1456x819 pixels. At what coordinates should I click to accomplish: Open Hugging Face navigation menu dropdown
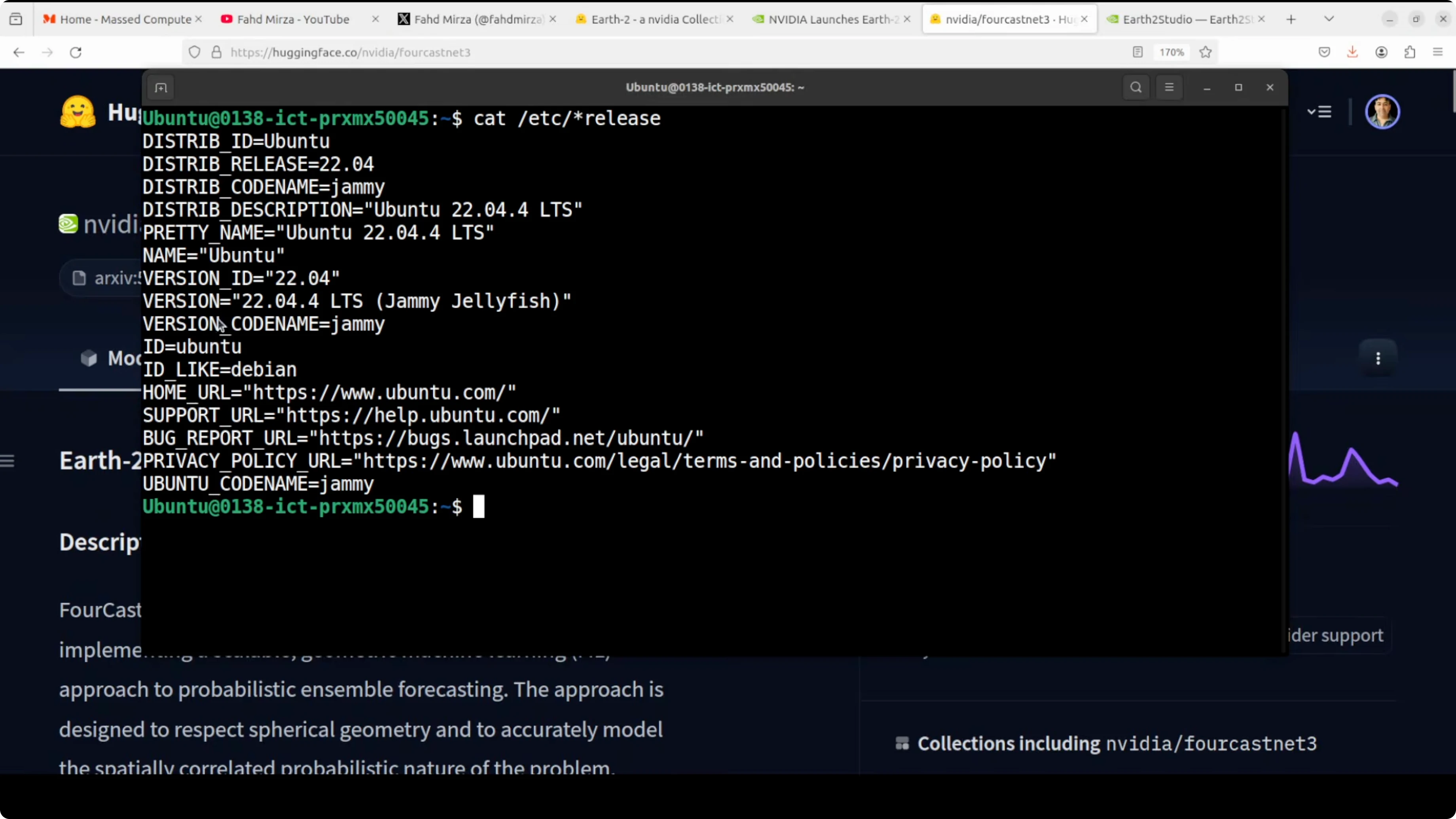click(x=1319, y=112)
